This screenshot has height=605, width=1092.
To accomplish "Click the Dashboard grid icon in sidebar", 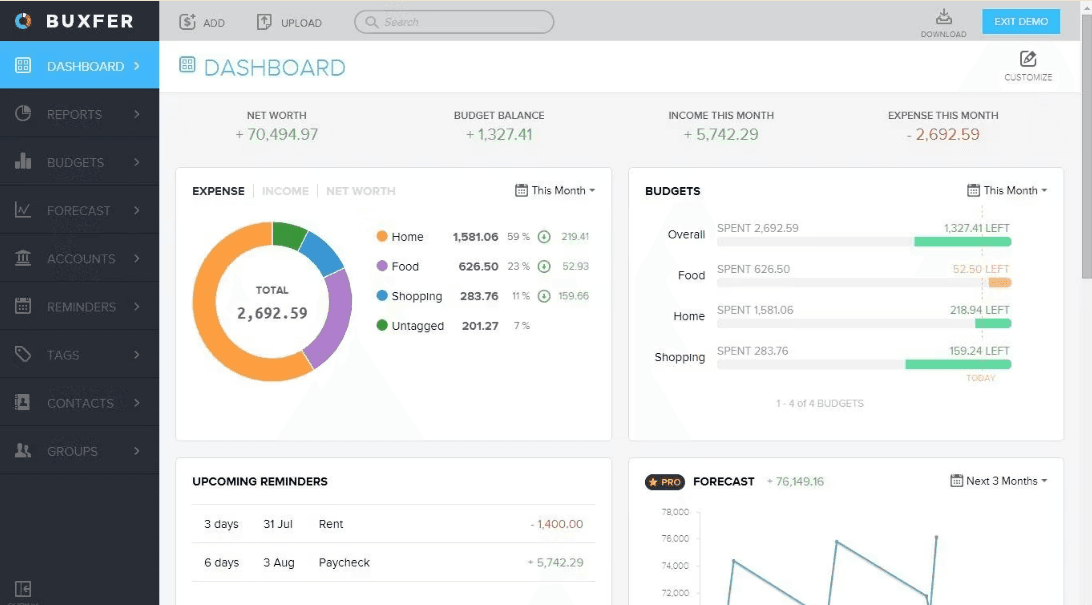I will [x=23, y=65].
